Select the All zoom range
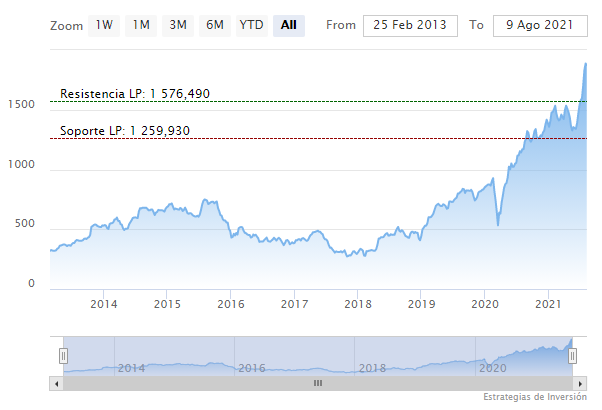This screenshot has height=410, width=602. (x=289, y=26)
